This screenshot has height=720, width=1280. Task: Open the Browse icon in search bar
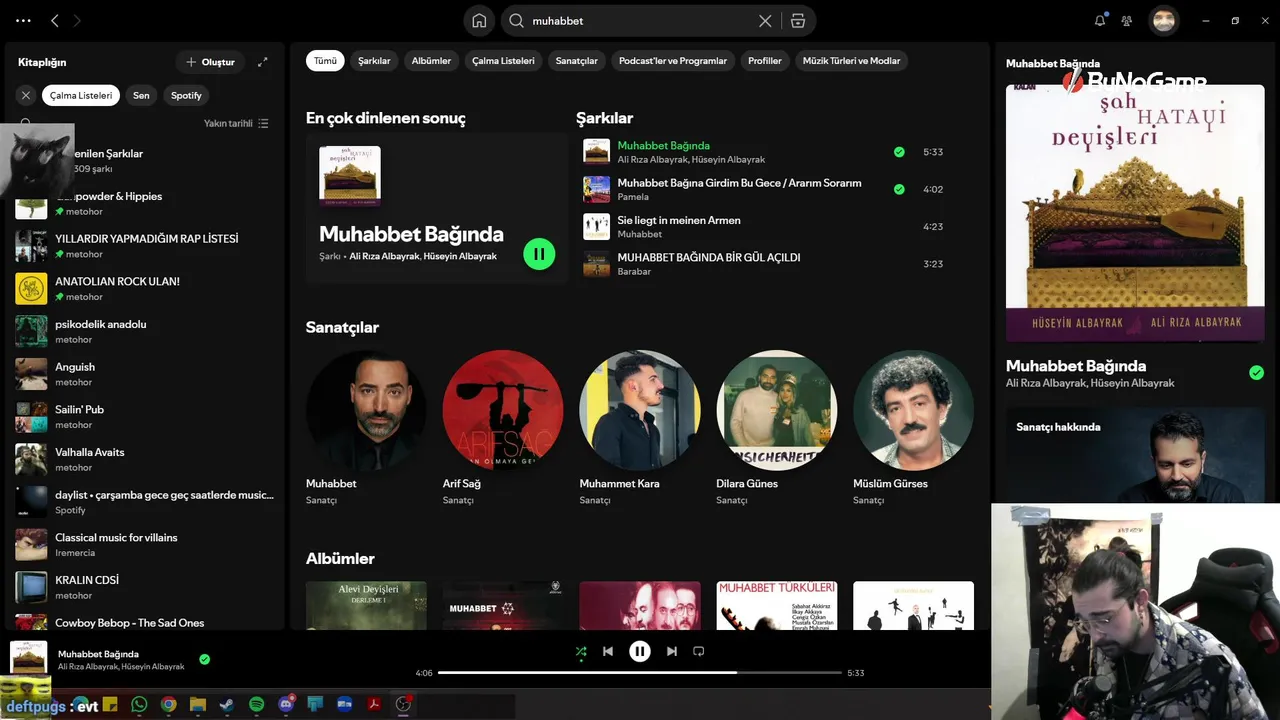(x=798, y=21)
